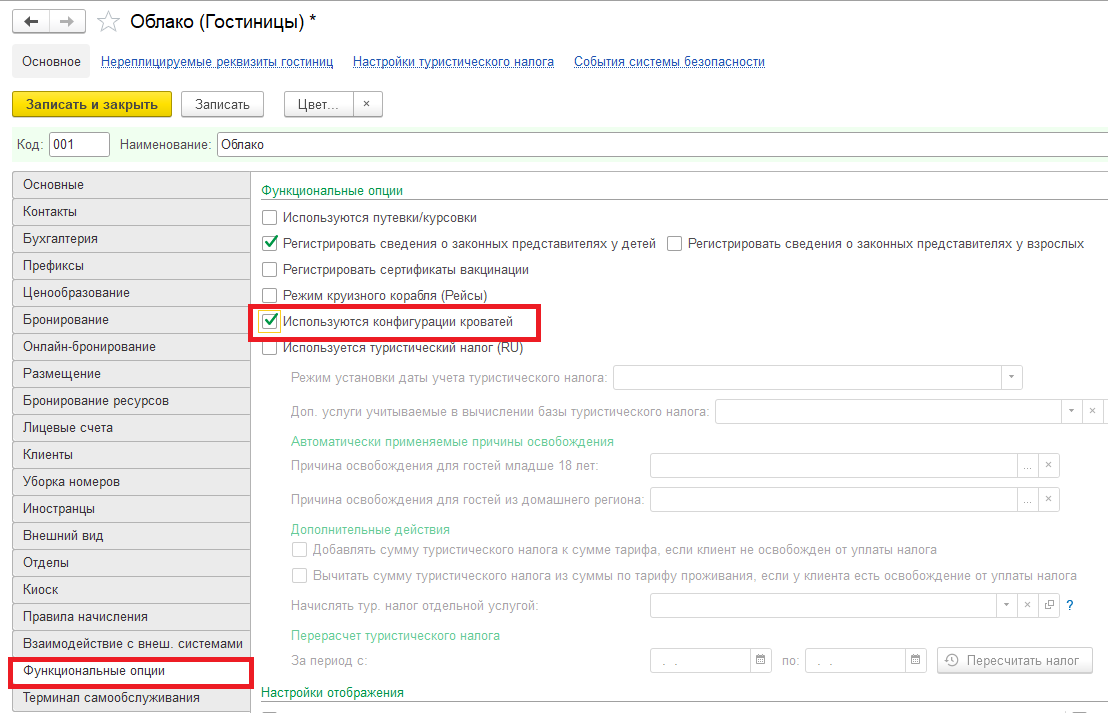Enable 'Используются путевки/курсовки' checkbox
Screen dimensions: 1108x713
tap(269, 217)
